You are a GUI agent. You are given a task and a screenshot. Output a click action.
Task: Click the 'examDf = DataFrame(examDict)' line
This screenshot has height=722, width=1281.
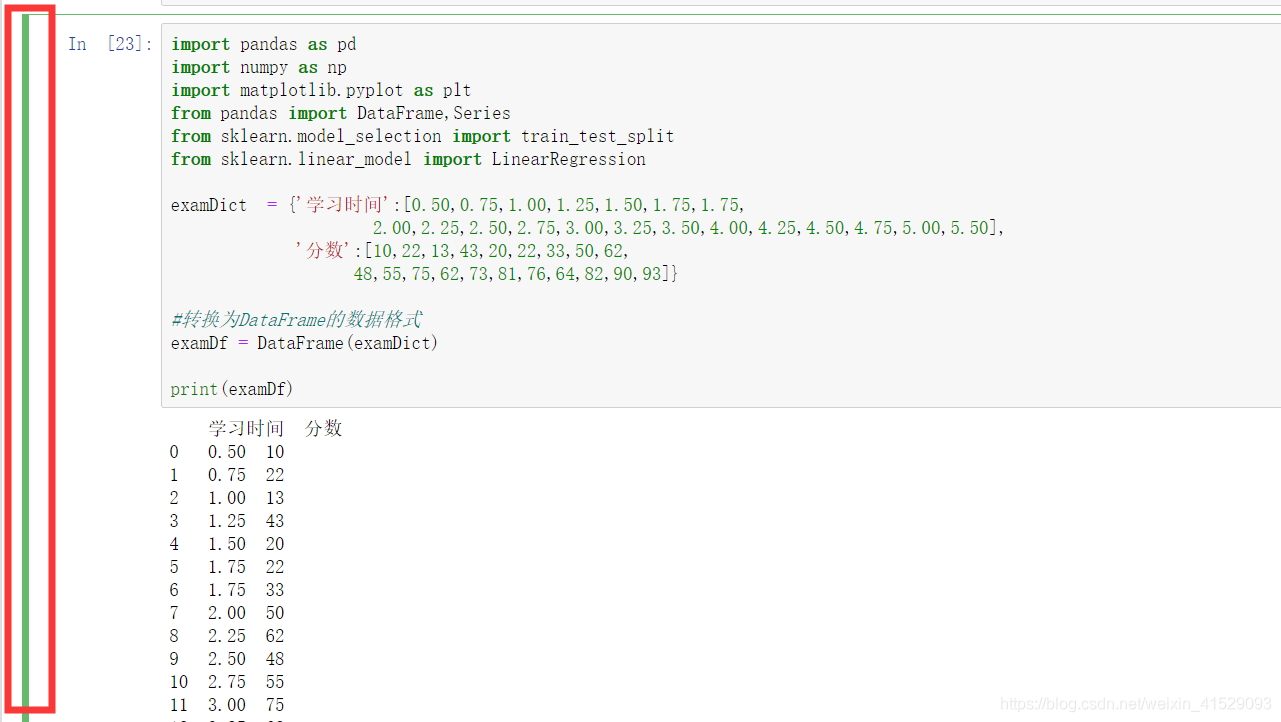coord(305,343)
